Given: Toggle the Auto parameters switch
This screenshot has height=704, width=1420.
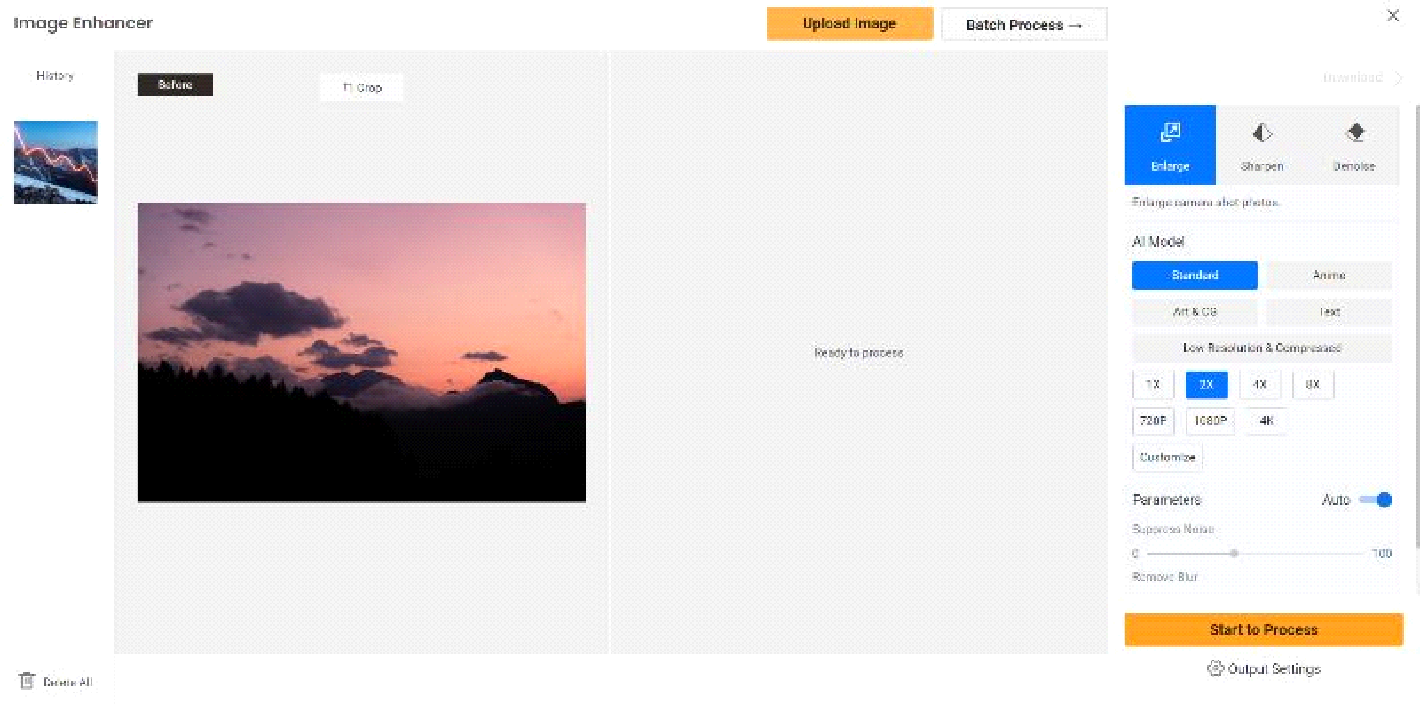Looking at the screenshot, I should click(1376, 500).
